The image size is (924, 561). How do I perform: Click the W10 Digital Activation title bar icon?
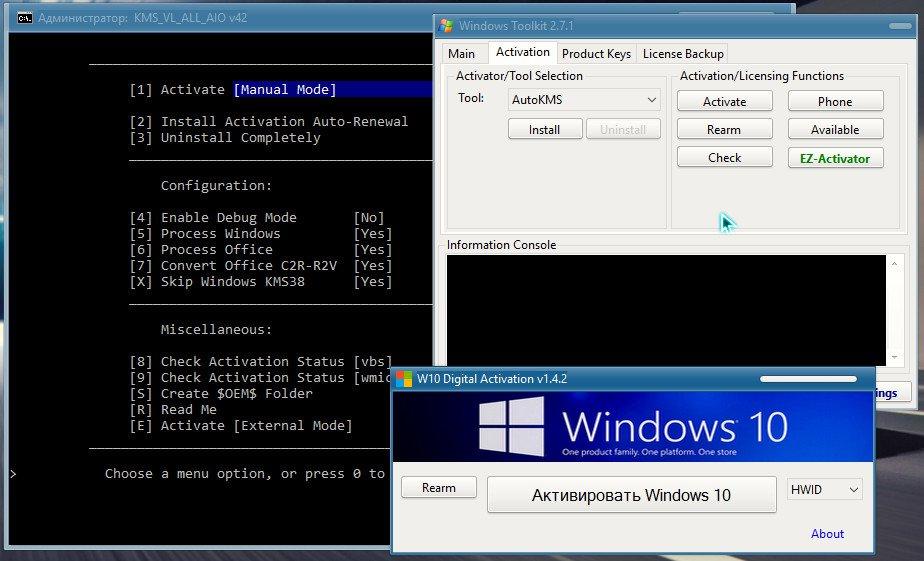click(x=404, y=379)
